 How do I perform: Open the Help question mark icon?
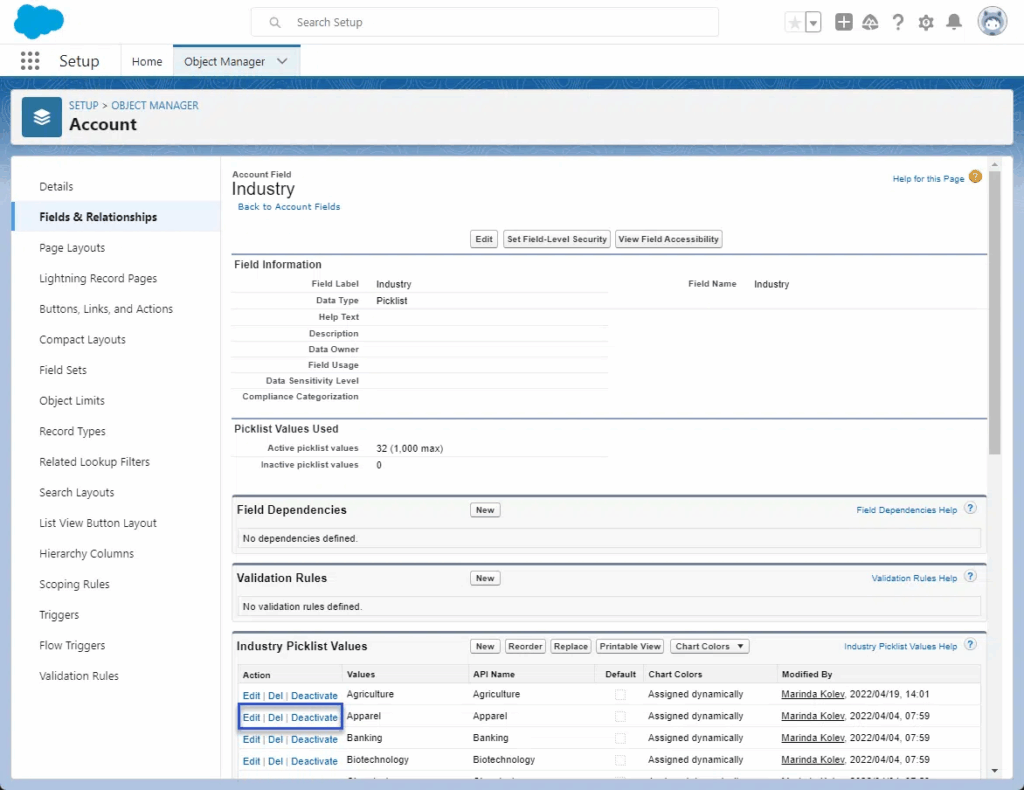pos(898,22)
